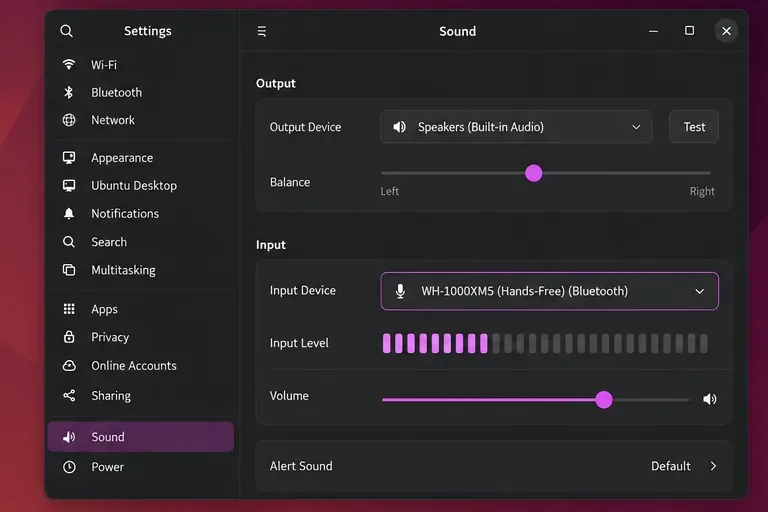Click the Input section heading
Image resolution: width=768 pixels, height=512 pixels.
(271, 244)
